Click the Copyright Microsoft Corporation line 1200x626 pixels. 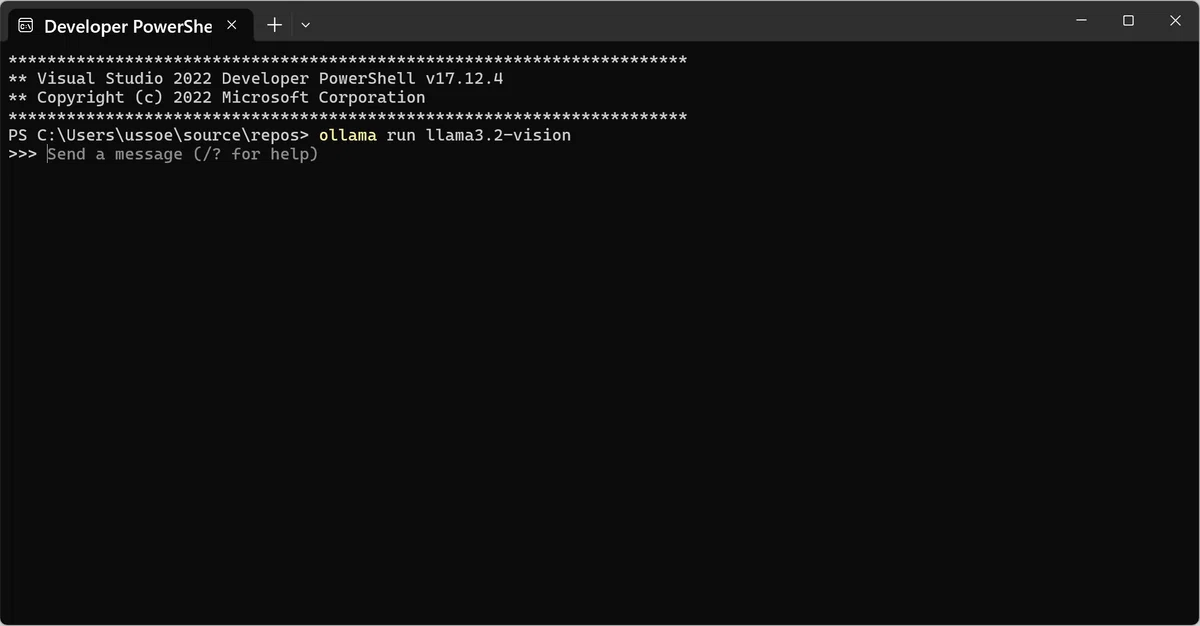pos(217,97)
